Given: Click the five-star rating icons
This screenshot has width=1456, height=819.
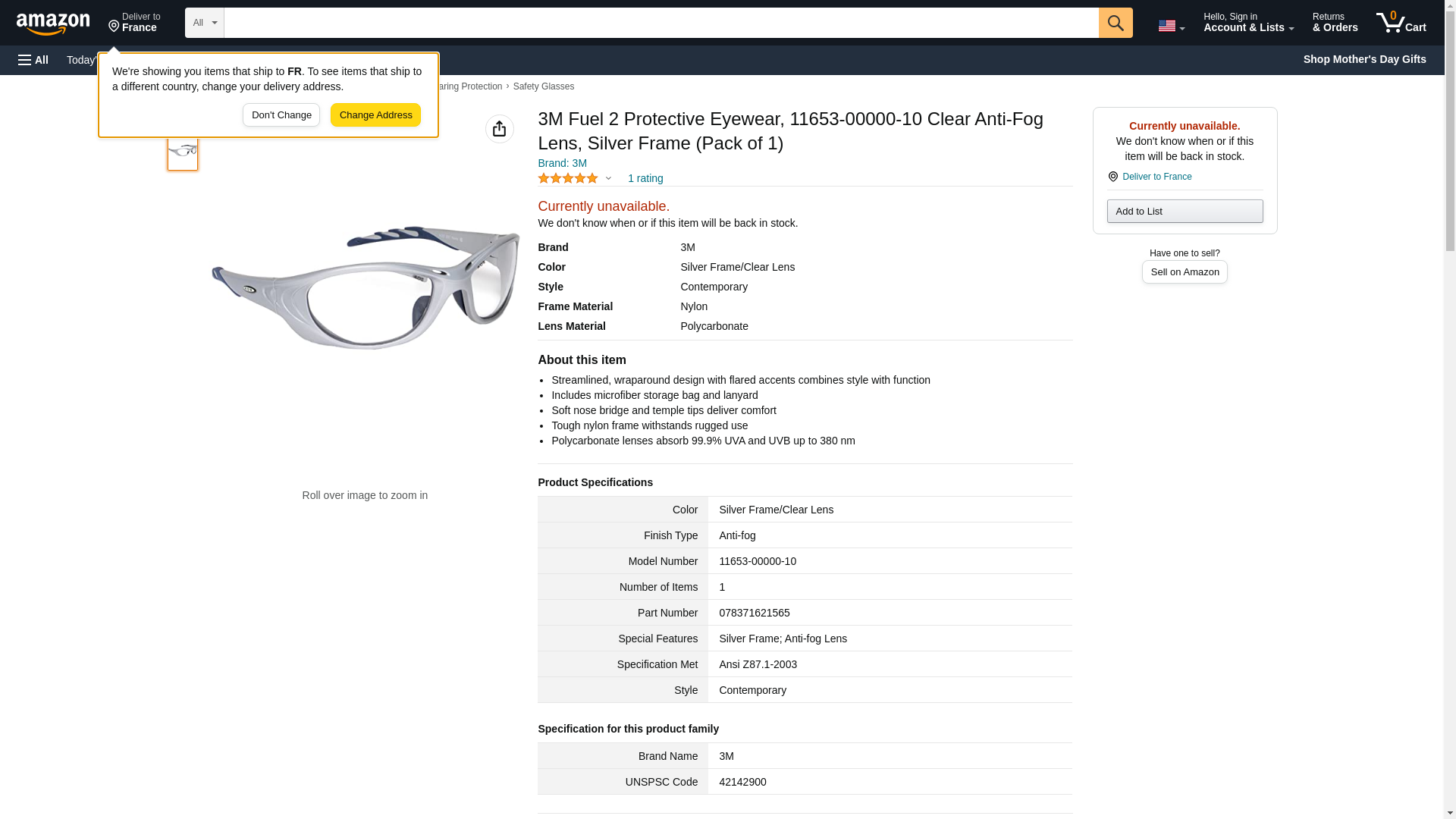Looking at the screenshot, I should click(x=568, y=178).
